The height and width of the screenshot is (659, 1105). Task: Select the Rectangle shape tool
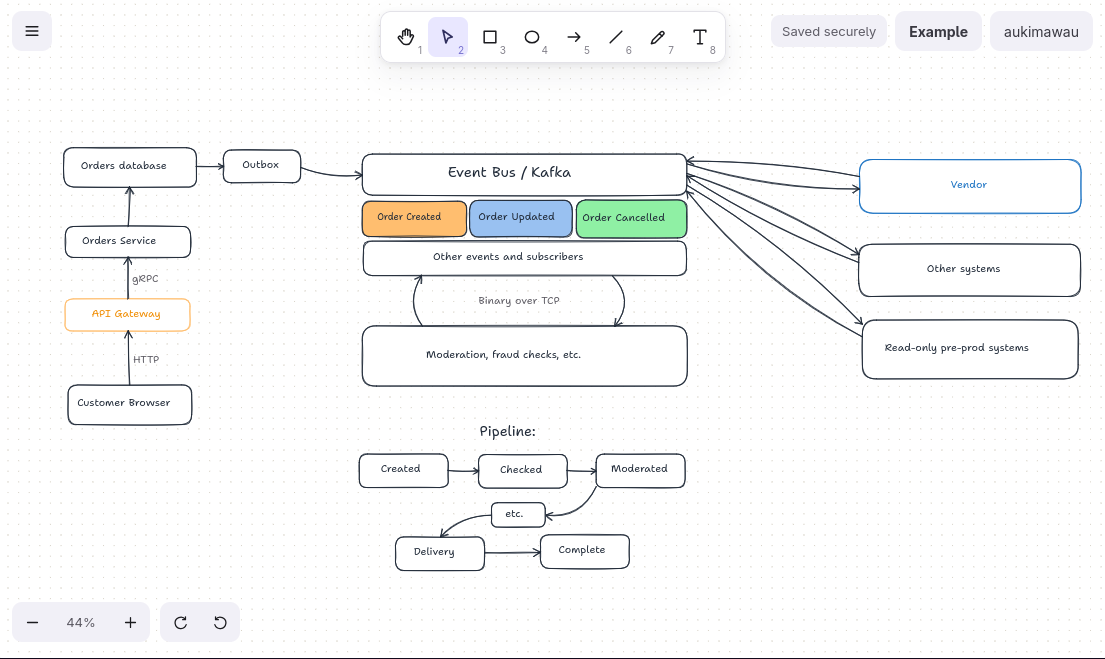point(490,37)
